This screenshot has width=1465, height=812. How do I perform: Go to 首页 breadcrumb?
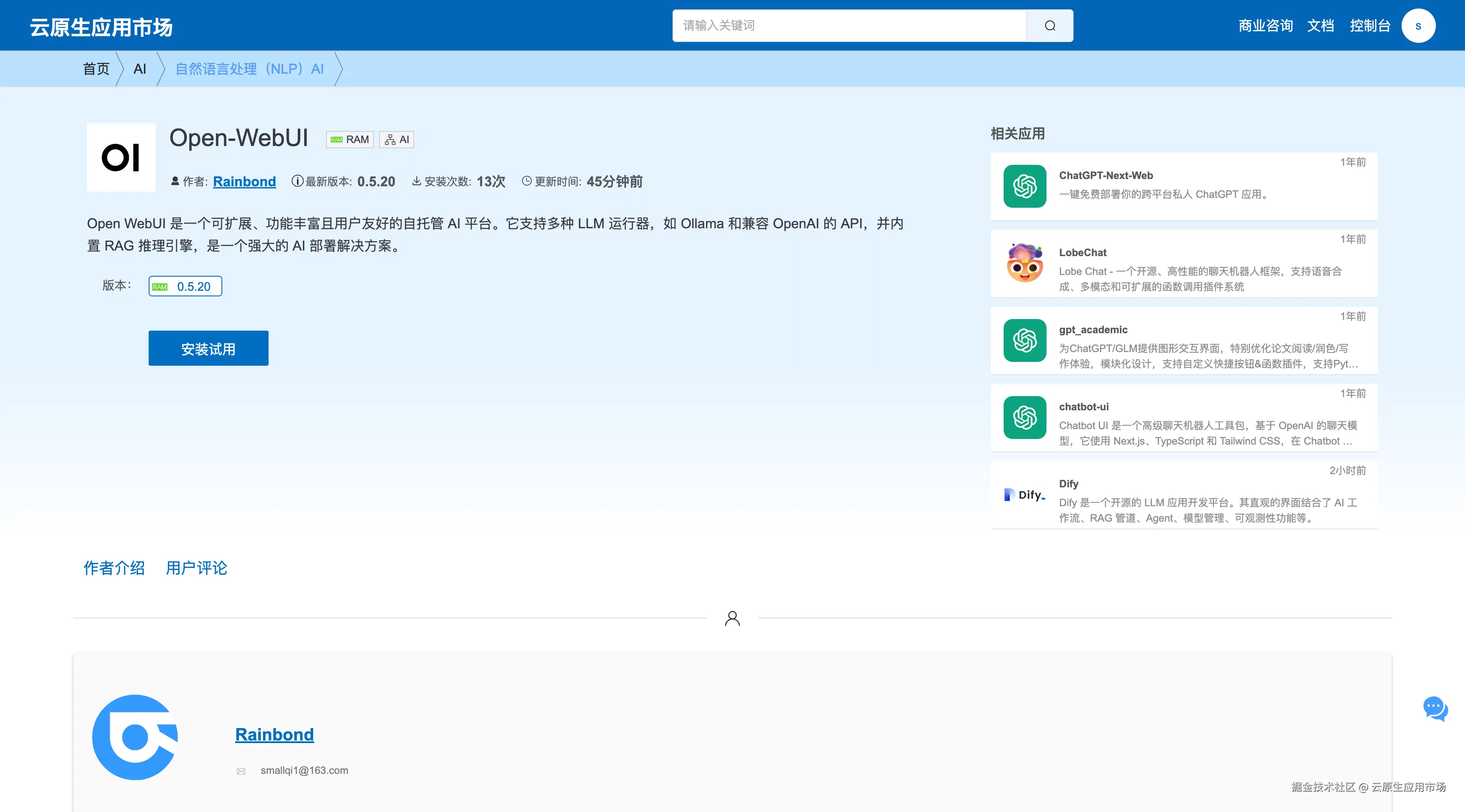[x=96, y=69]
